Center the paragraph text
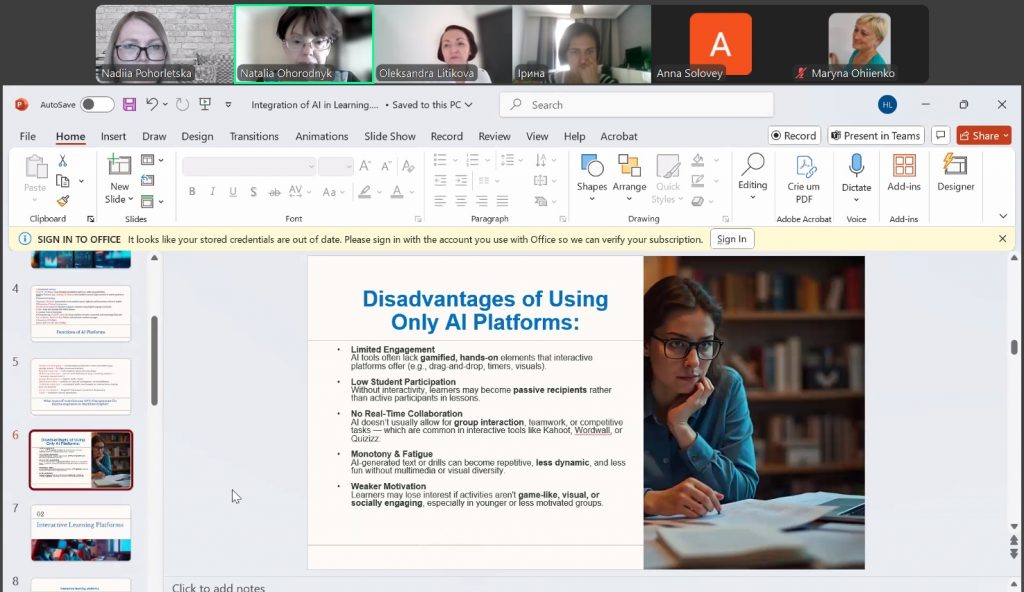Screen dimensions: 1024x592 pyautogui.click(x=461, y=201)
